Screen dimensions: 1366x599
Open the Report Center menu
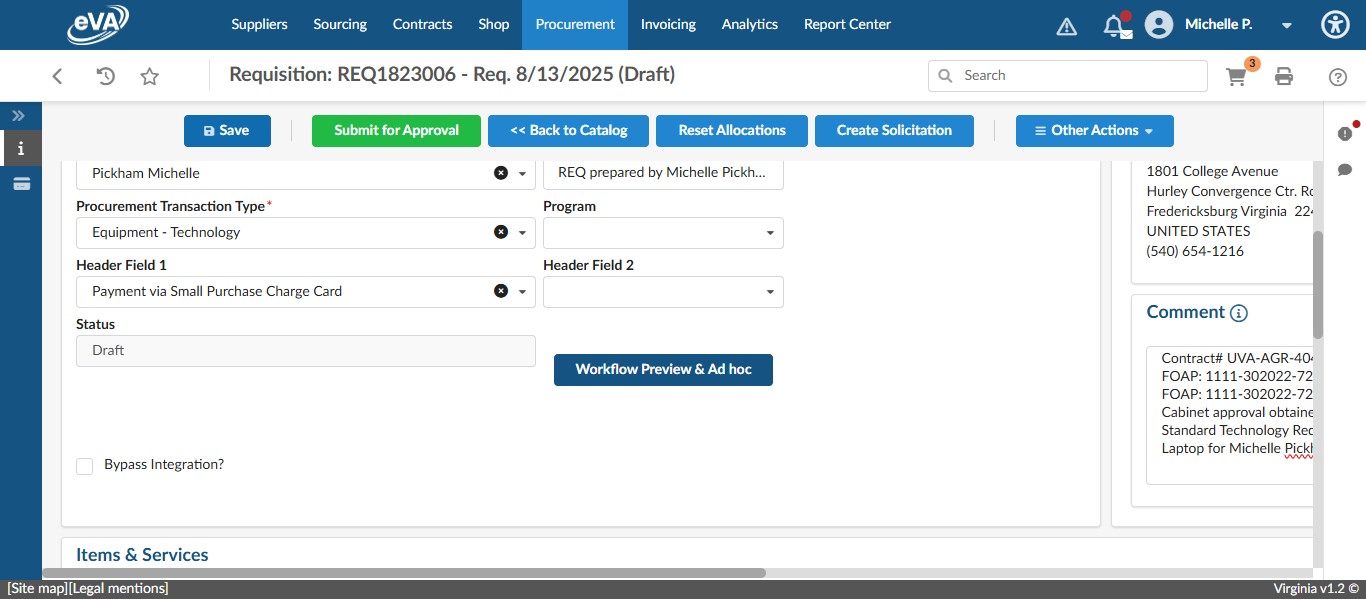point(847,24)
